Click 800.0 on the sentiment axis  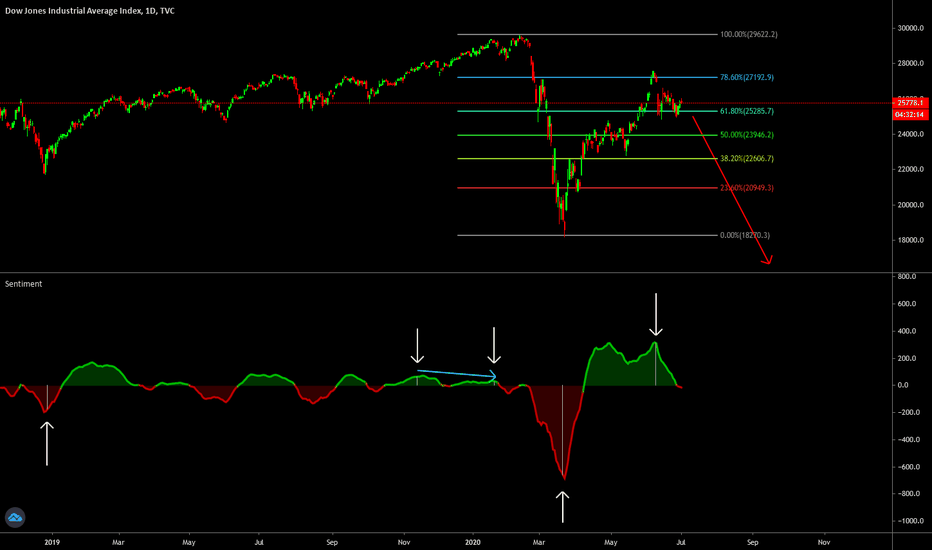pyautogui.click(x=907, y=276)
